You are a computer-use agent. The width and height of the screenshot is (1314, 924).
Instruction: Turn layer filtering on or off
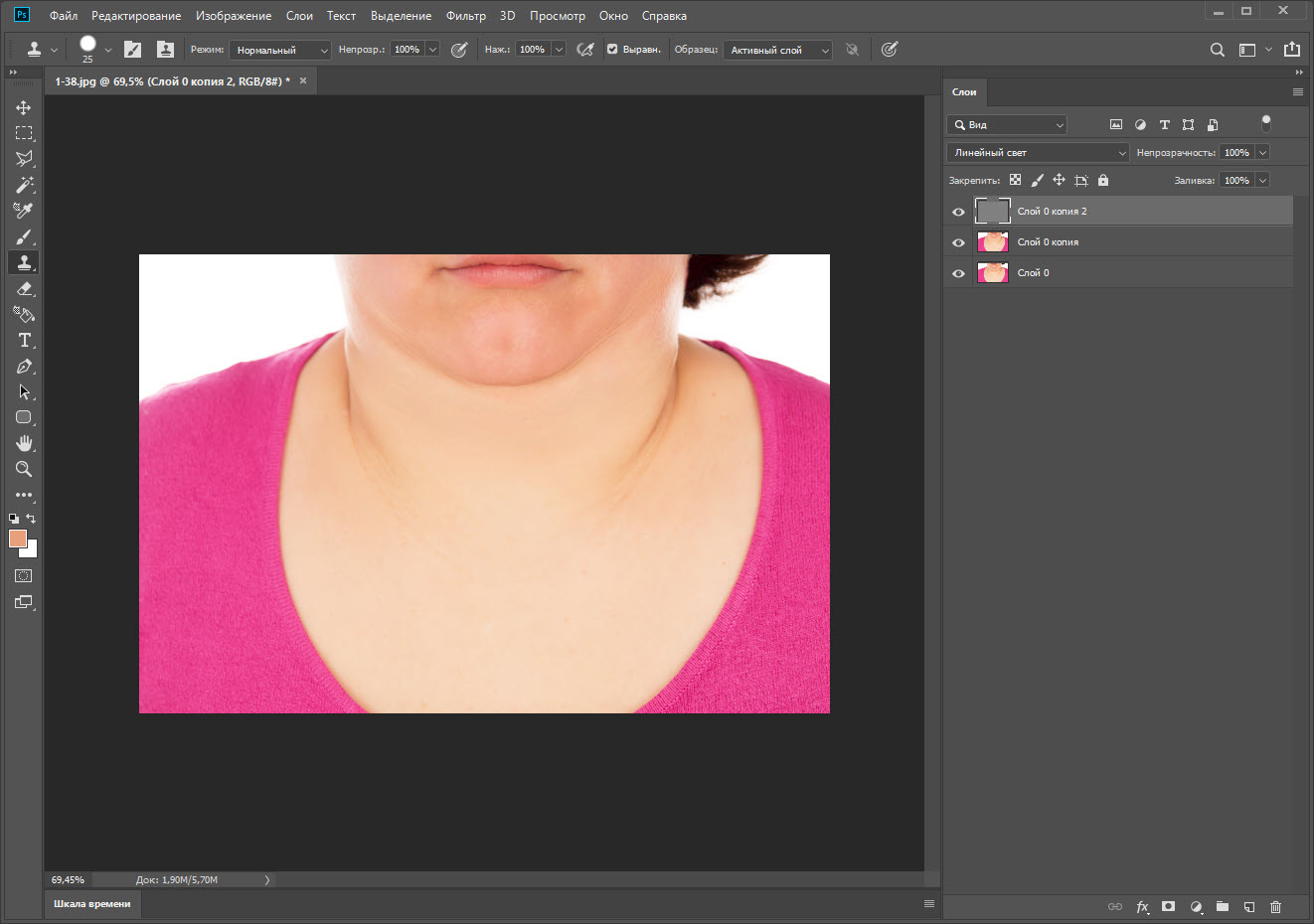click(1265, 123)
